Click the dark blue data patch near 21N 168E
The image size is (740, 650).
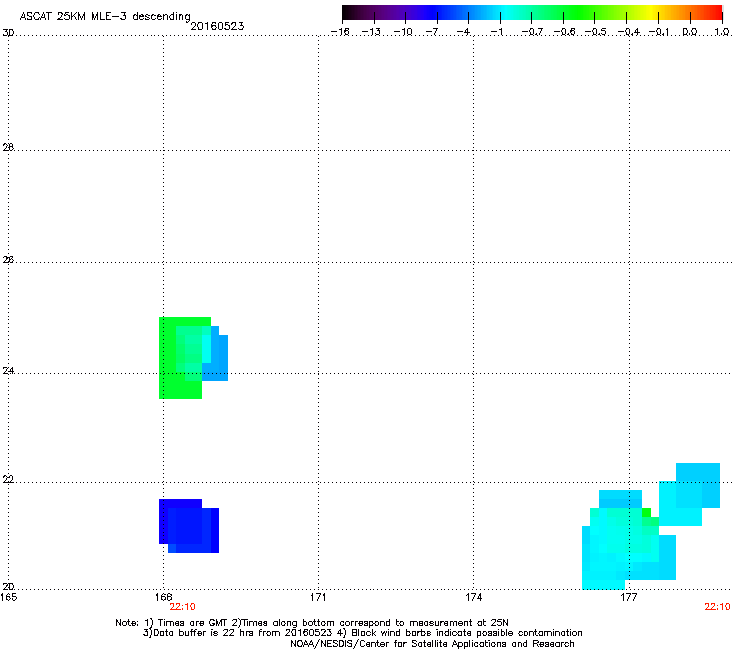[x=189, y=526]
